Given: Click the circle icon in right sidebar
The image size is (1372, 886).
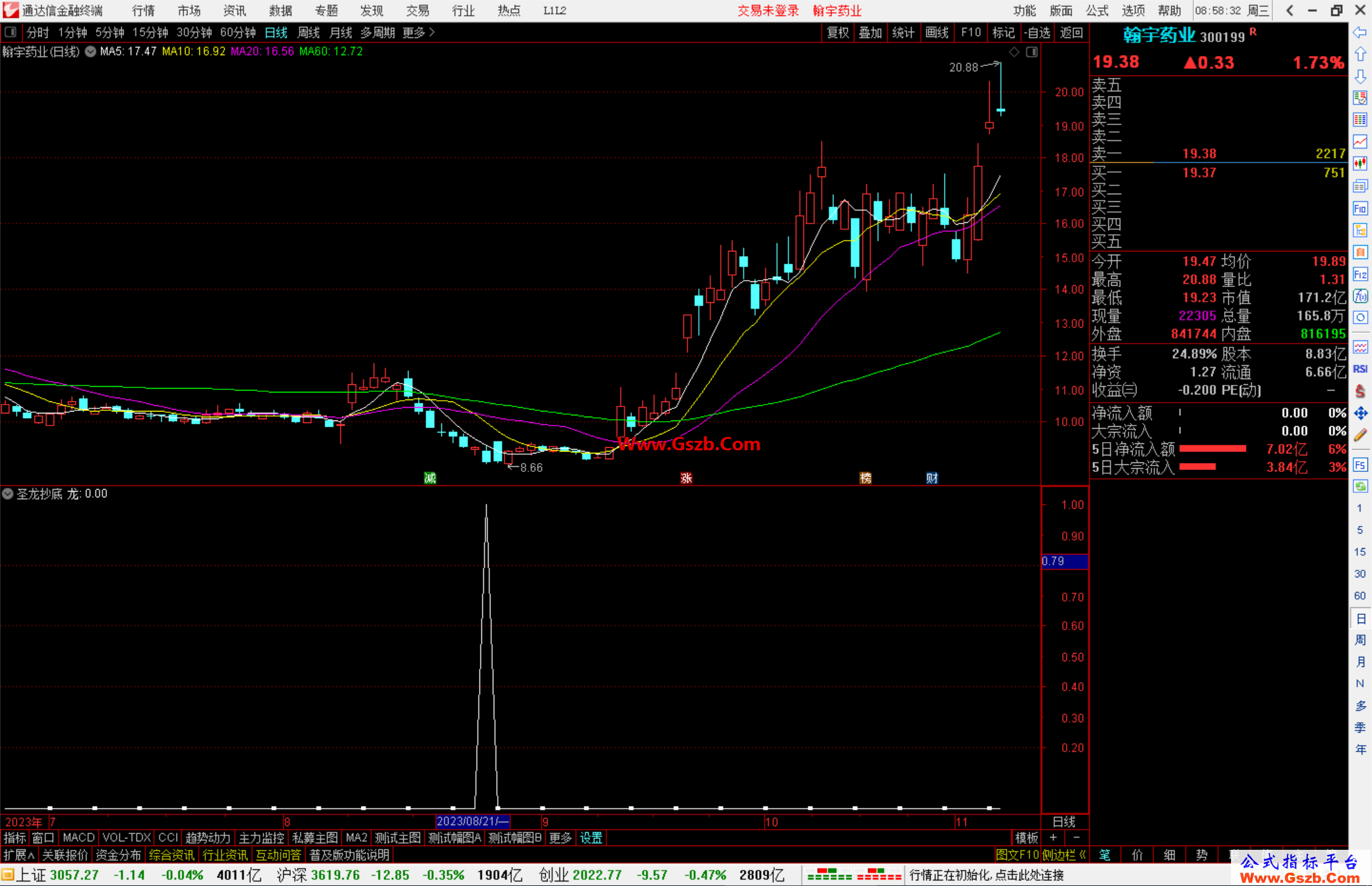Looking at the screenshot, I should tap(1360, 318).
